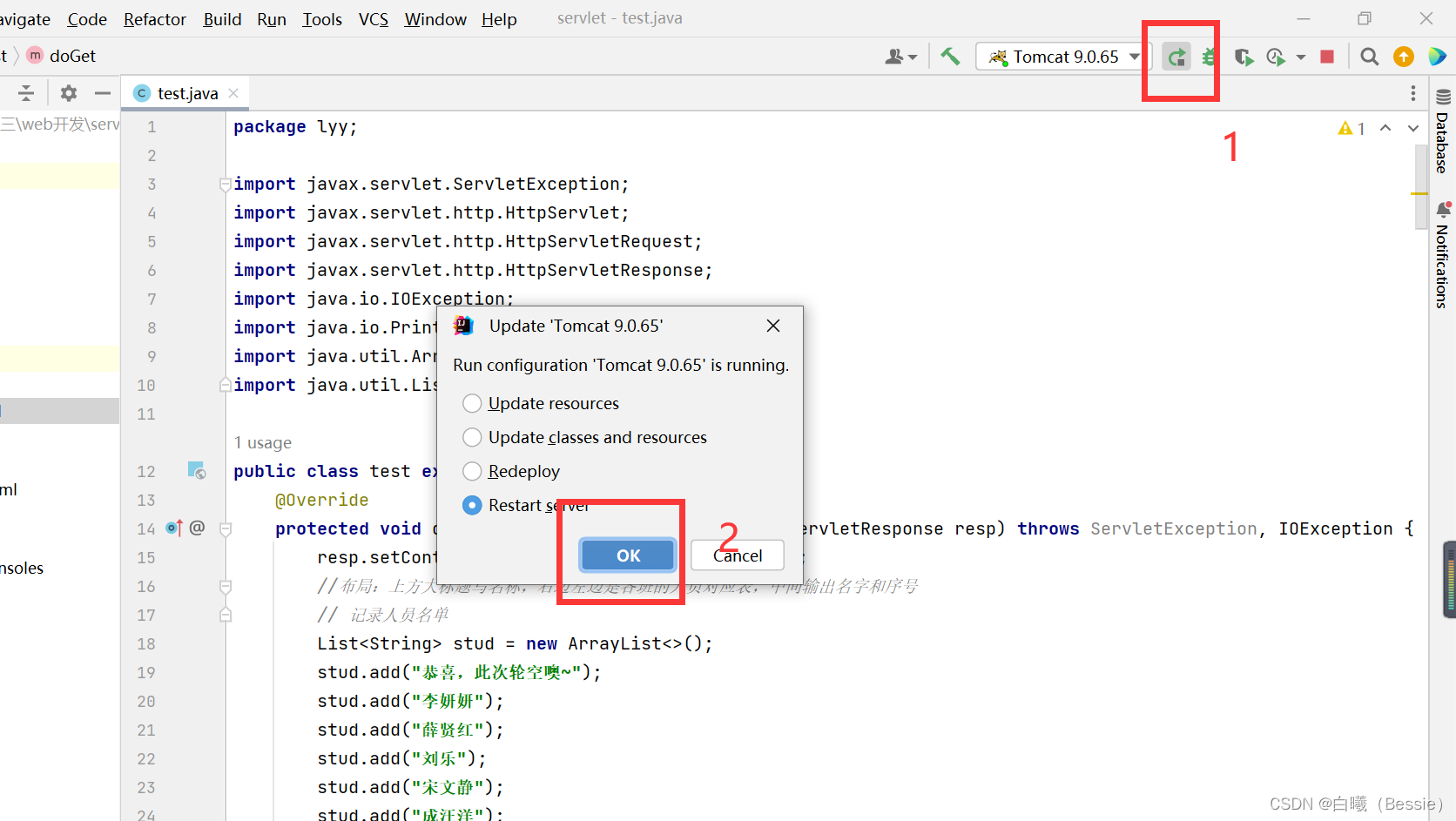Stop the running Tomcat server
The image size is (1456, 821).
1326,56
